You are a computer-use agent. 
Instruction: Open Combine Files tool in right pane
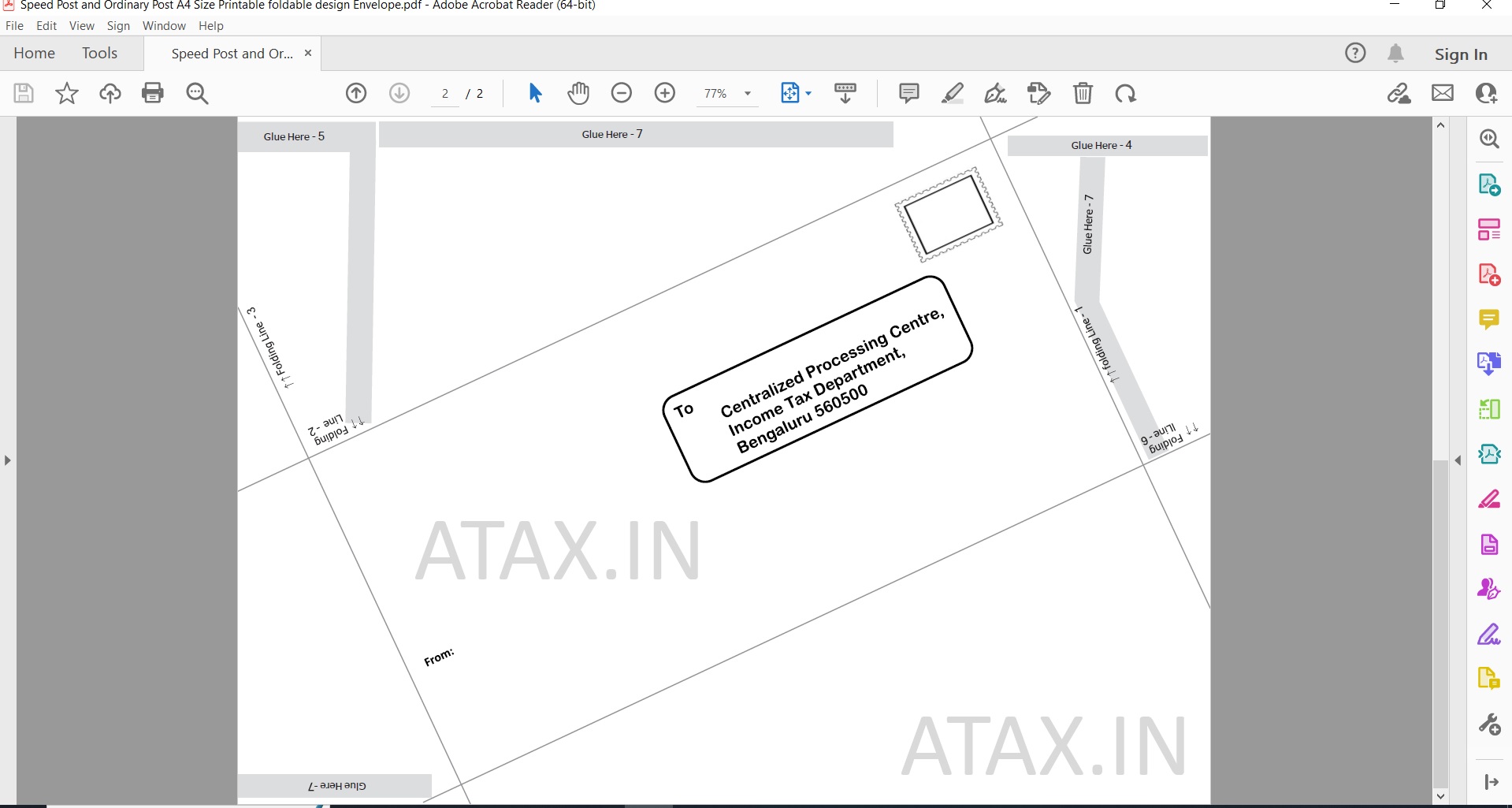(1489, 363)
